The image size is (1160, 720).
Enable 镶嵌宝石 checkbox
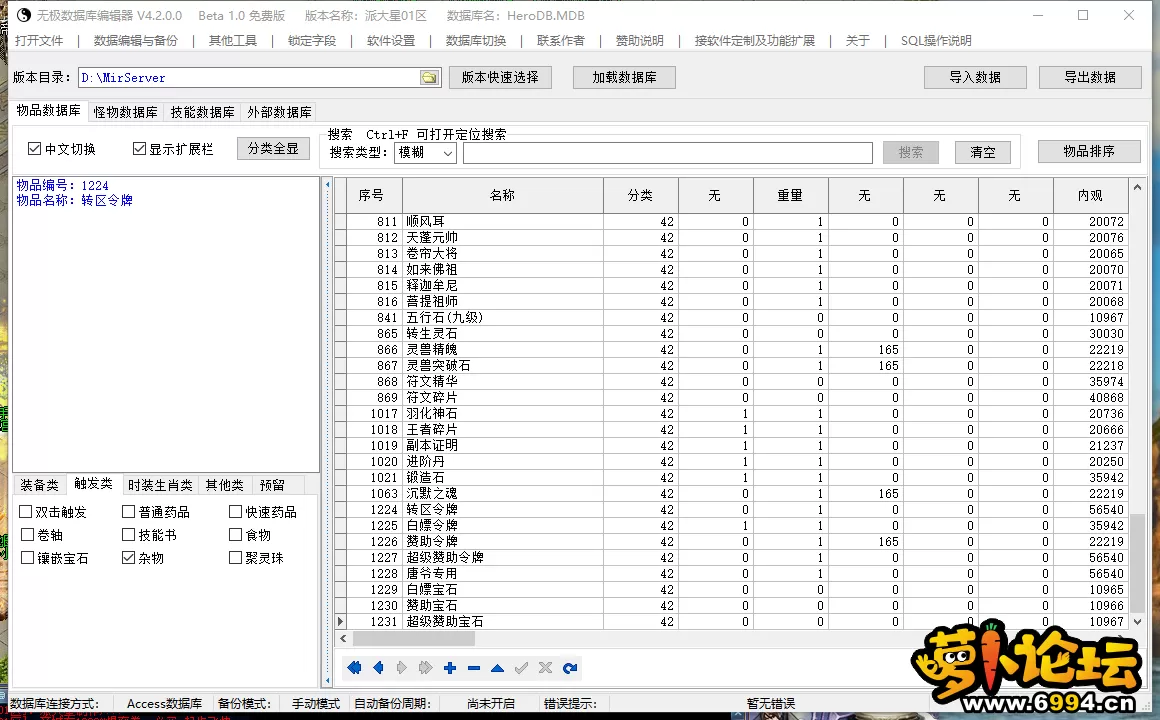tap(27, 557)
